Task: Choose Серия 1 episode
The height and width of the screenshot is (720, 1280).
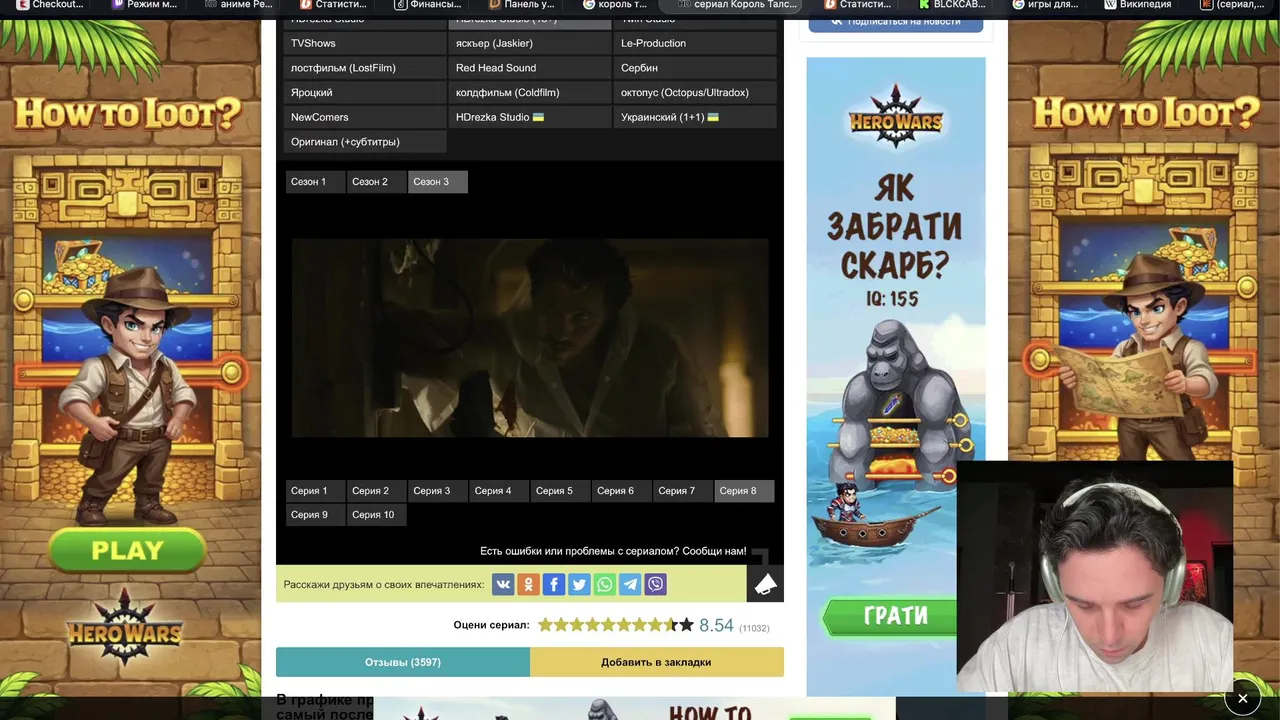Action: (x=315, y=491)
